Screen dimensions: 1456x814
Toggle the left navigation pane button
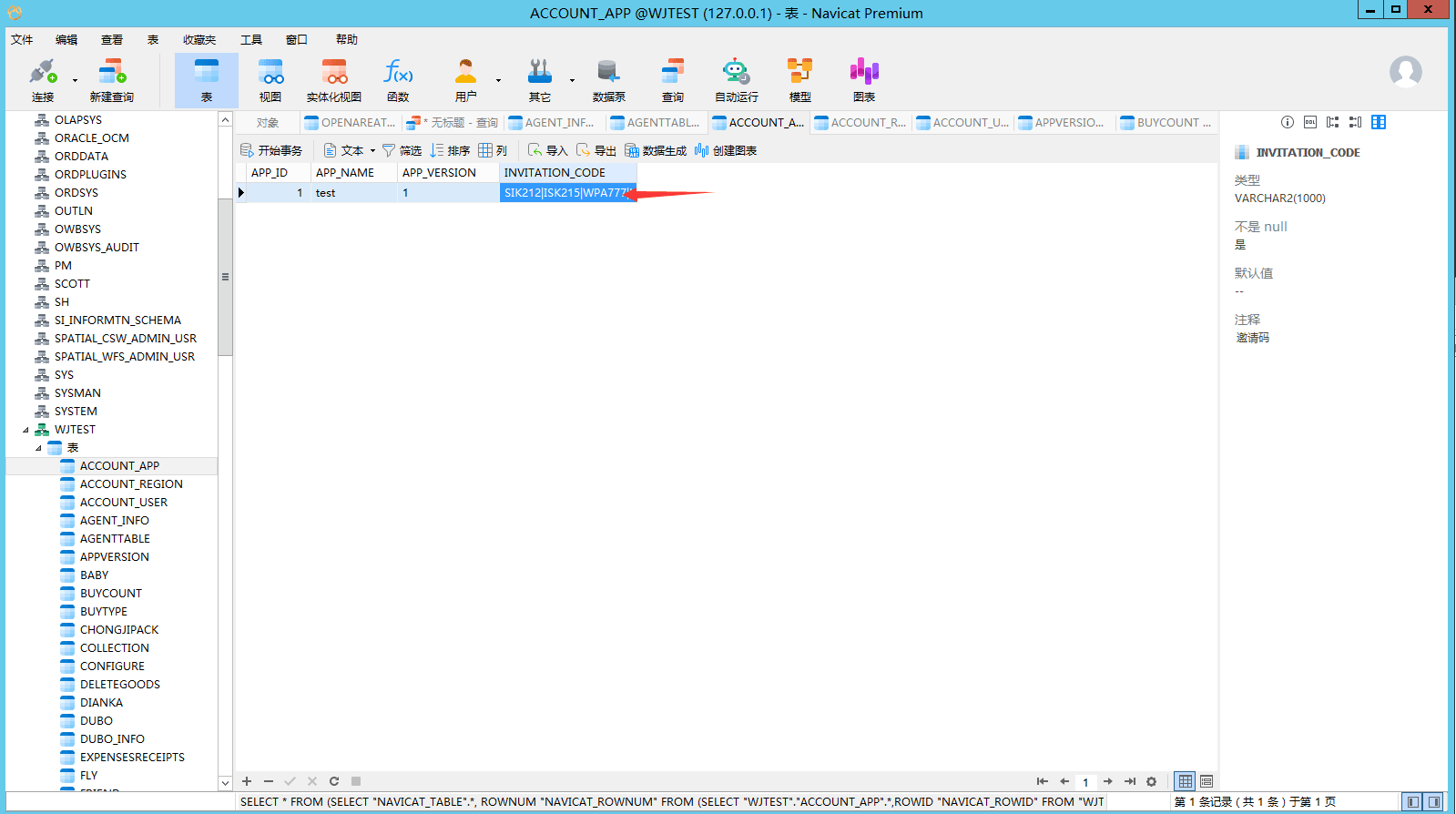click(1412, 802)
